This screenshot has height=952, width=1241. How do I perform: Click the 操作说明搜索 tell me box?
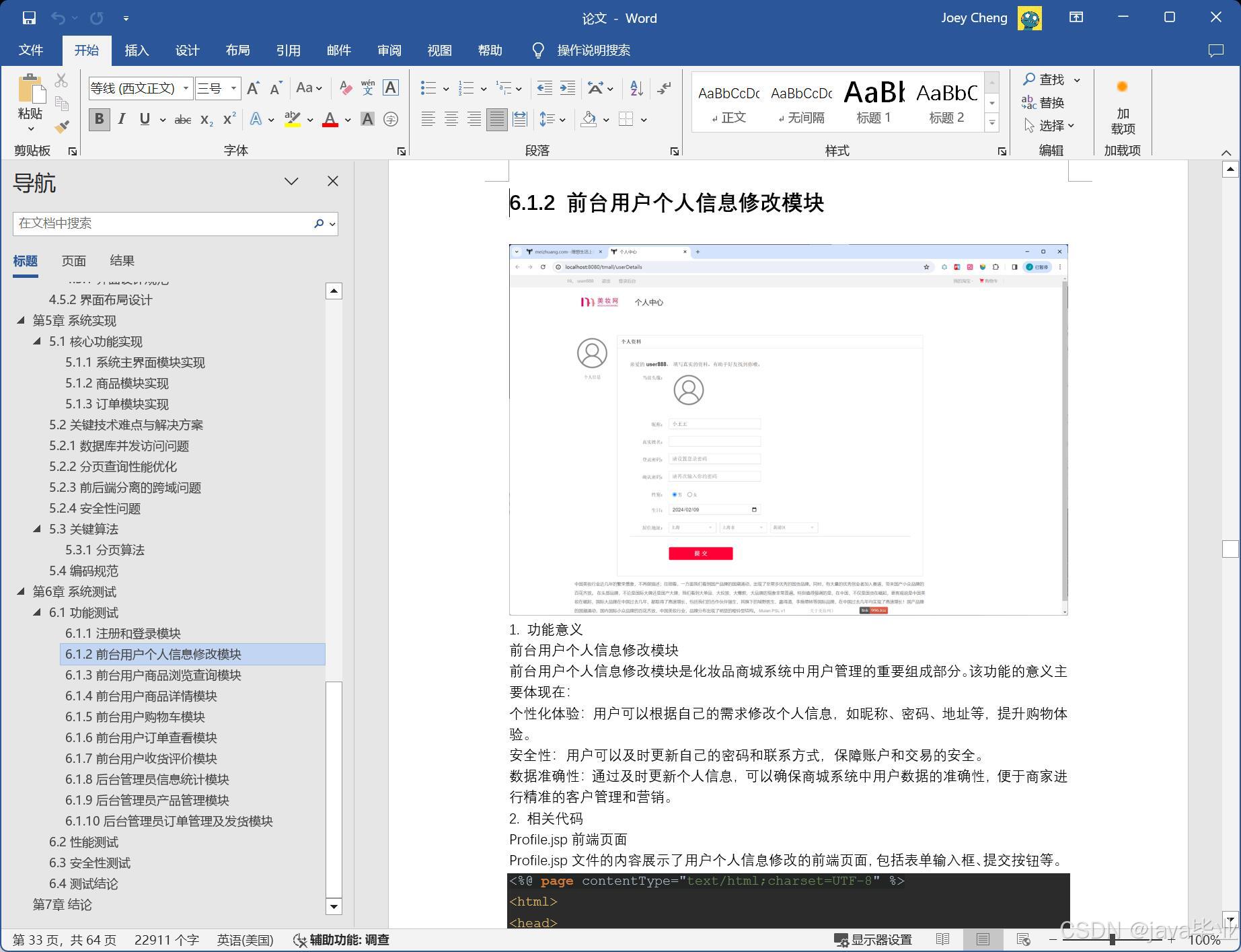pyautogui.click(x=581, y=50)
